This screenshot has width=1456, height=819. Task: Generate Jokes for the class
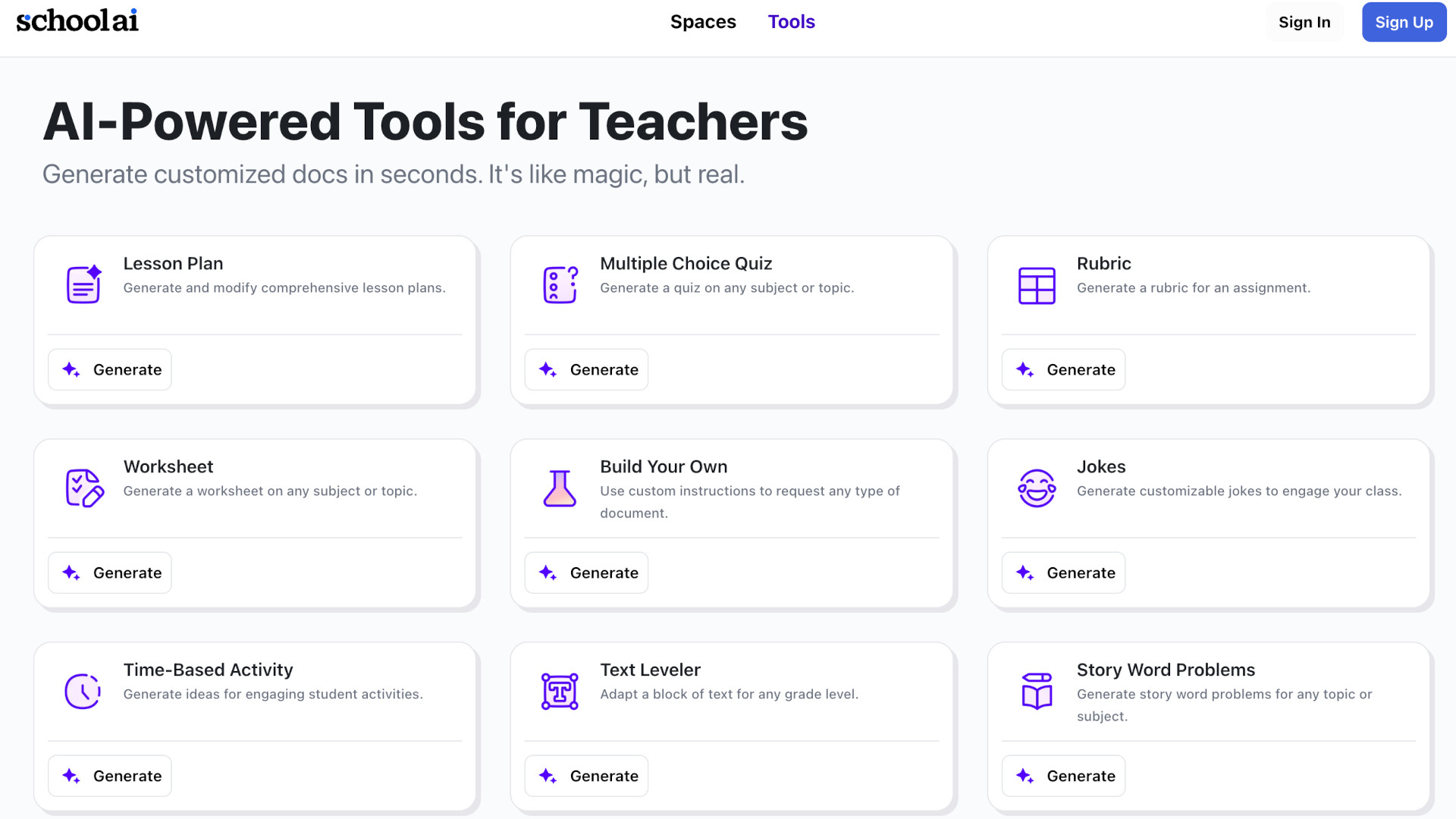(x=1063, y=573)
